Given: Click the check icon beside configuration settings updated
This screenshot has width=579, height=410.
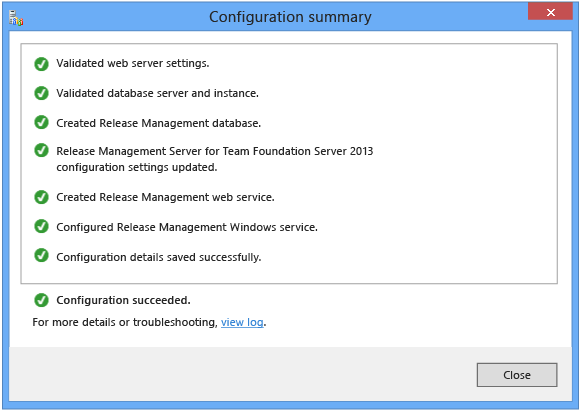Looking at the screenshot, I should point(41,151).
